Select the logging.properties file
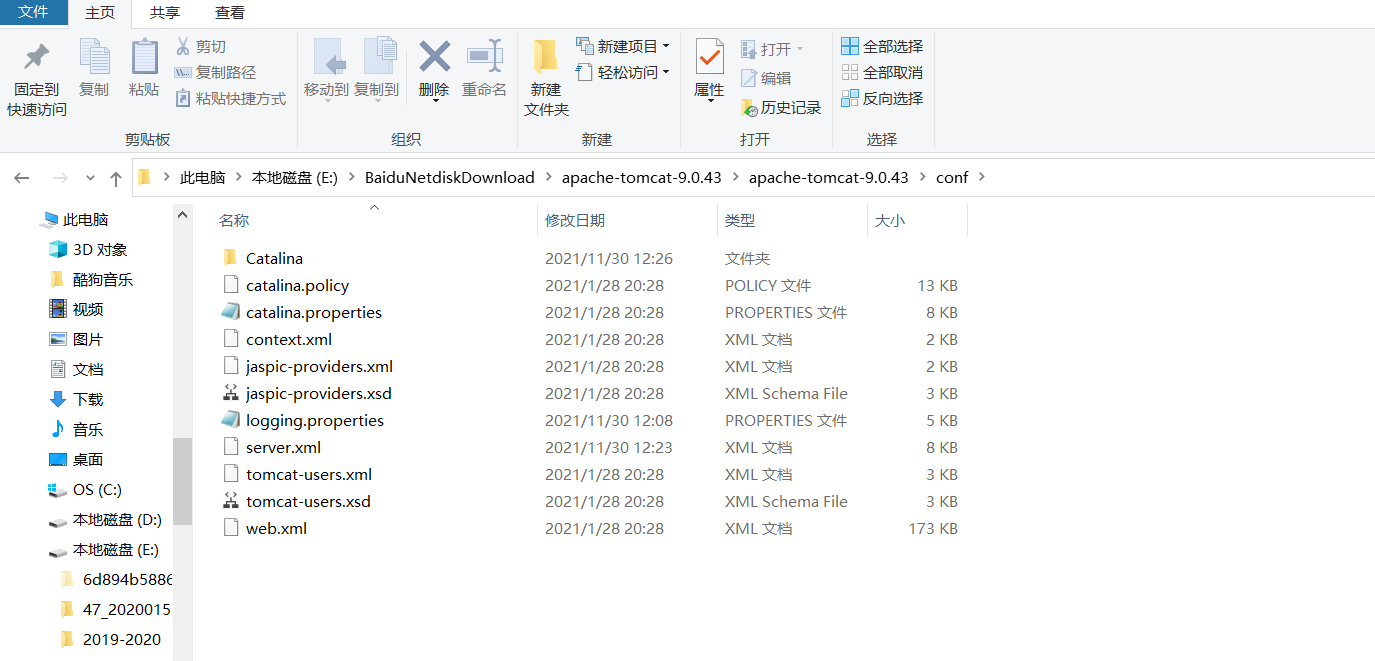The width and height of the screenshot is (1375, 661). click(x=315, y=420)
